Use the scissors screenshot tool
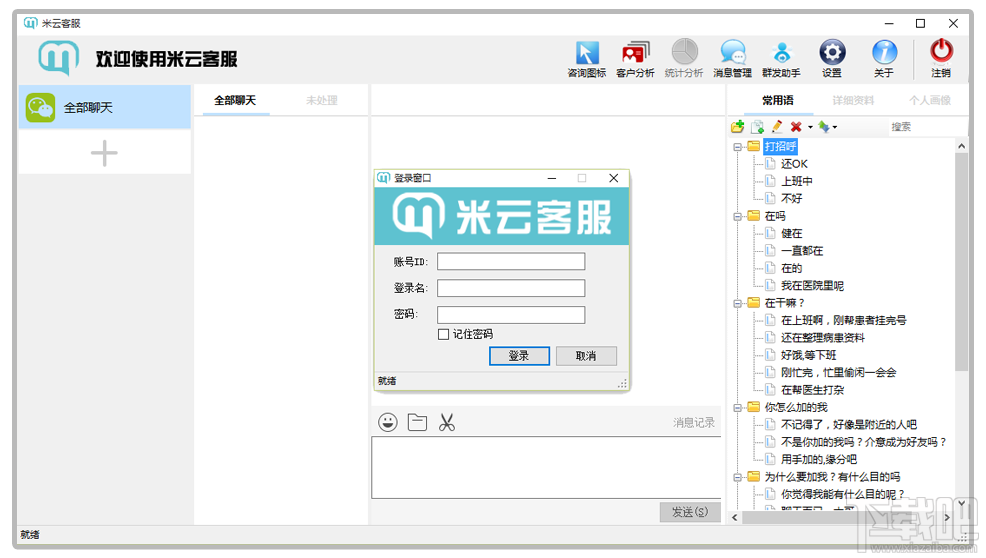The height and width of the screenshot is (558, 986). [446, 422]
